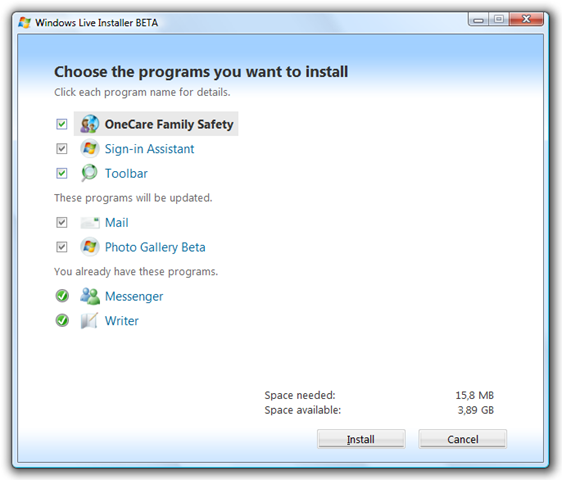View Messenger program details
The width and height of the screenshot is (562, 480).
click(134, 296)
